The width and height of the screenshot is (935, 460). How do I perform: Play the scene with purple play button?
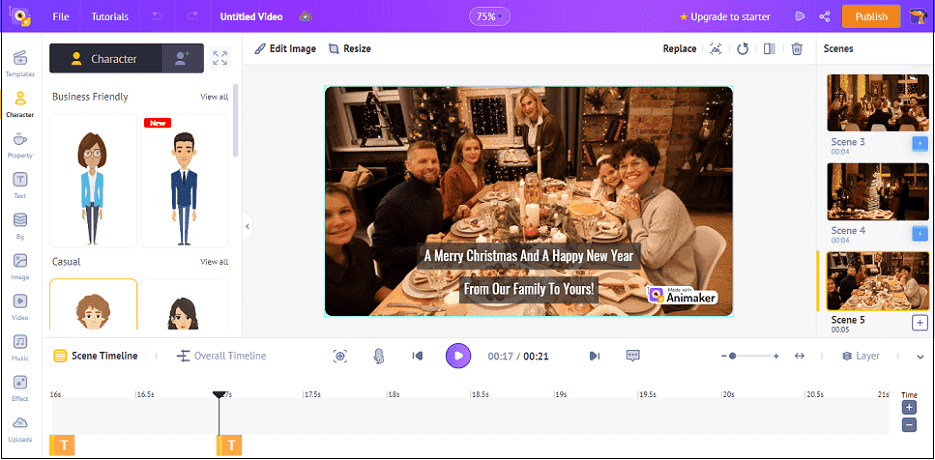458,356
